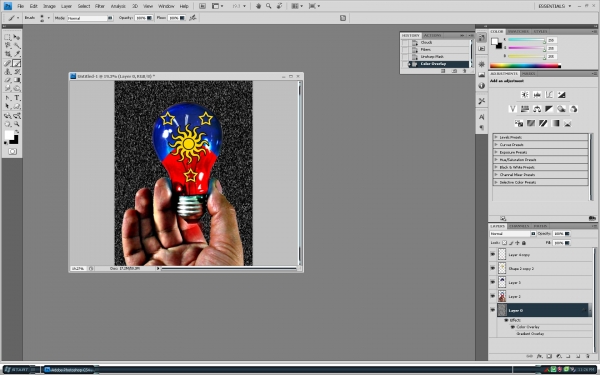The width and height of the screenshot is (600, 375).
Task: Select the Lasso tool
Action: (7, 46)
